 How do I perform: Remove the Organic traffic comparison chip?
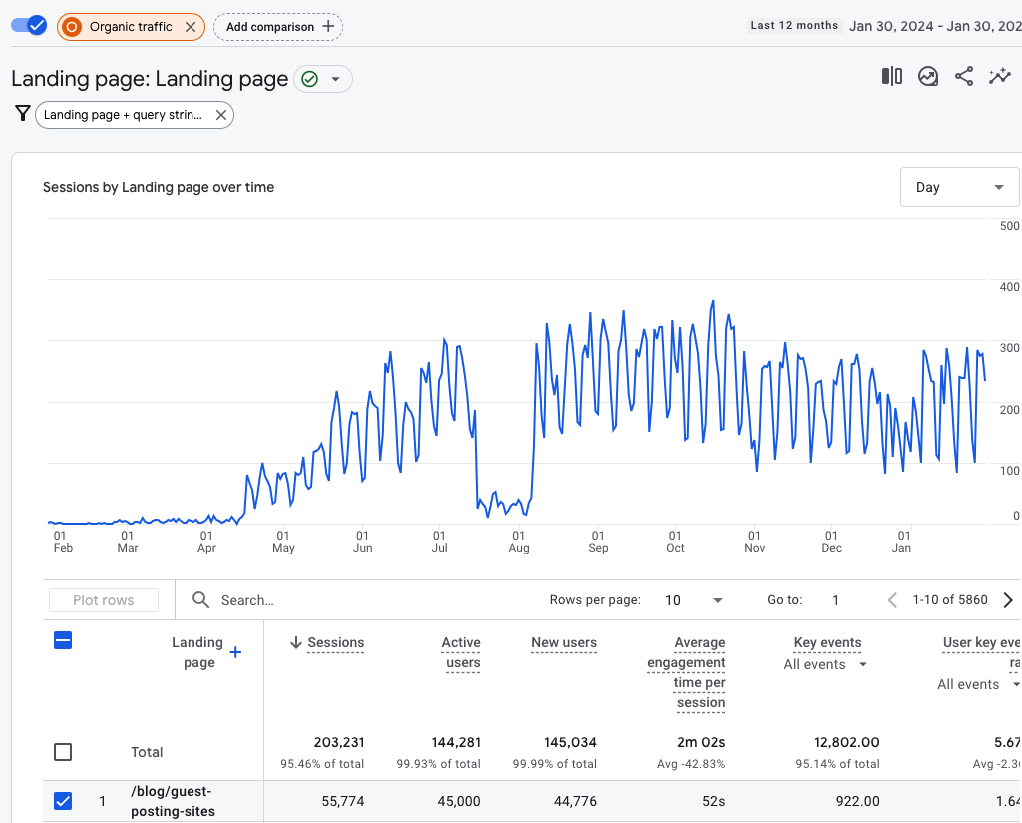pos(190,27)
